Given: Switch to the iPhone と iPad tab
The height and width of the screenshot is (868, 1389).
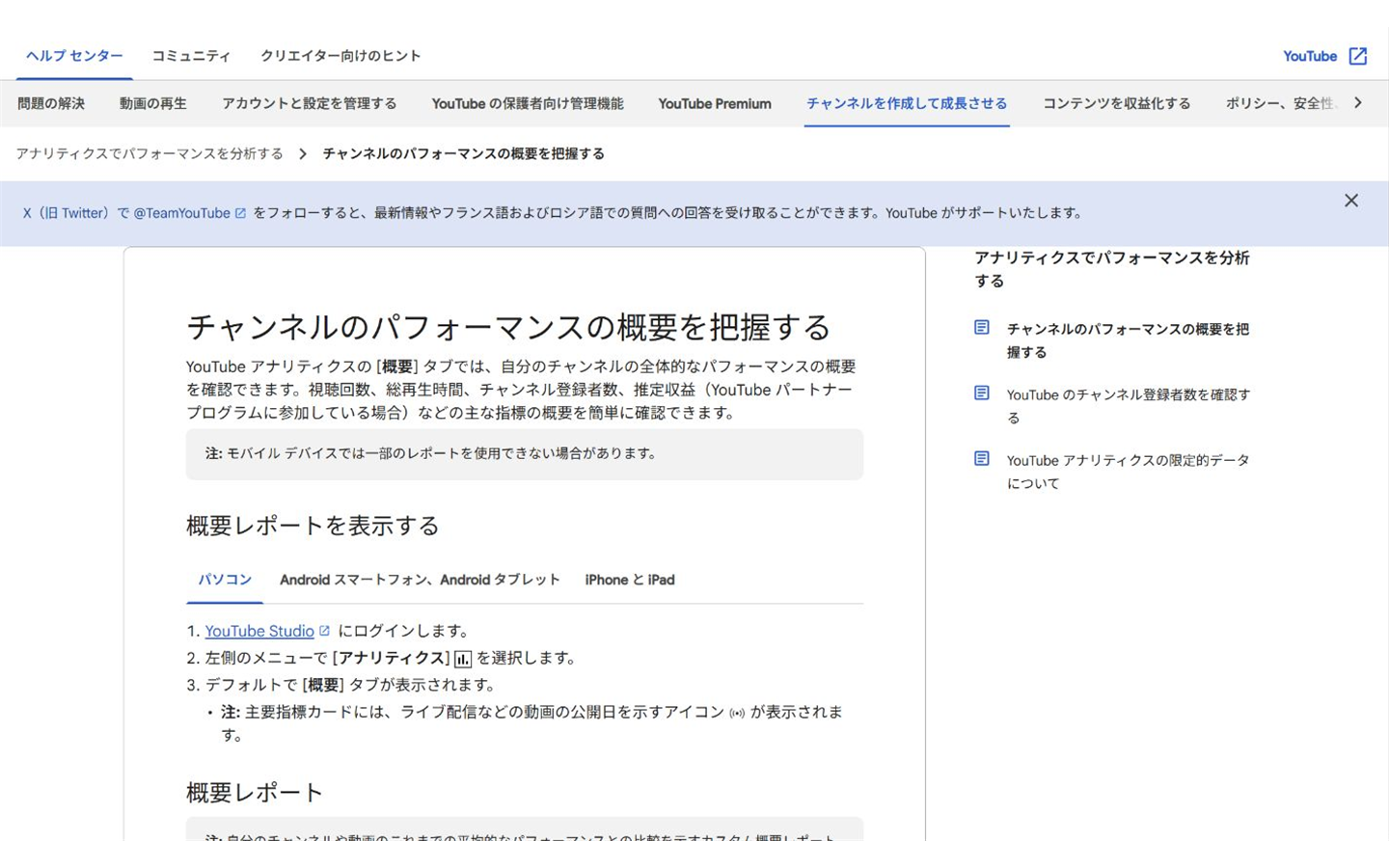Looking at the screenshot, I should click(x=630, y=580).
